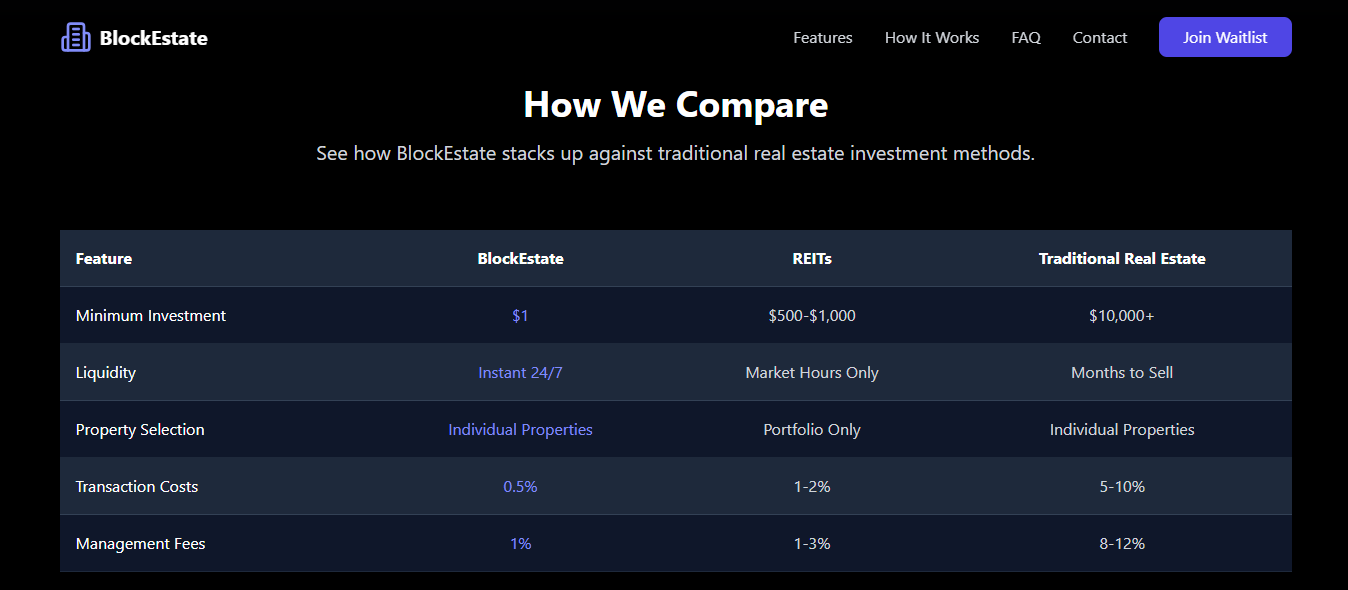Select the BlockEstate column header
This screenshot has width=1348, height=590.
coord(520,258)
